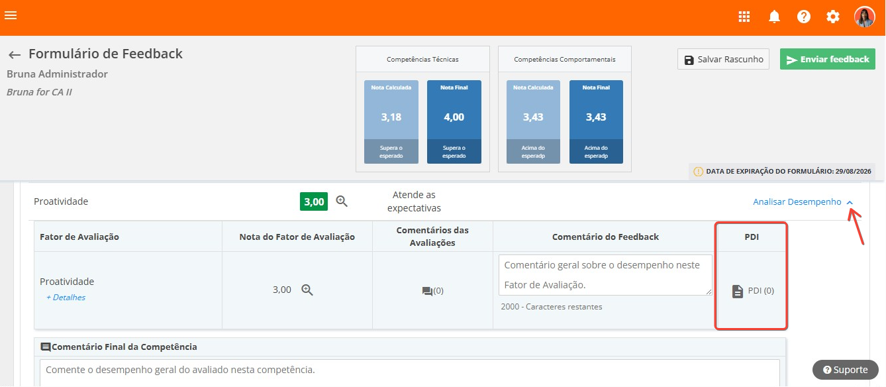Check notifications bell icon
The height and width of the screenshot is (387, 886).
pyautogui.click(x=774, y=17)
